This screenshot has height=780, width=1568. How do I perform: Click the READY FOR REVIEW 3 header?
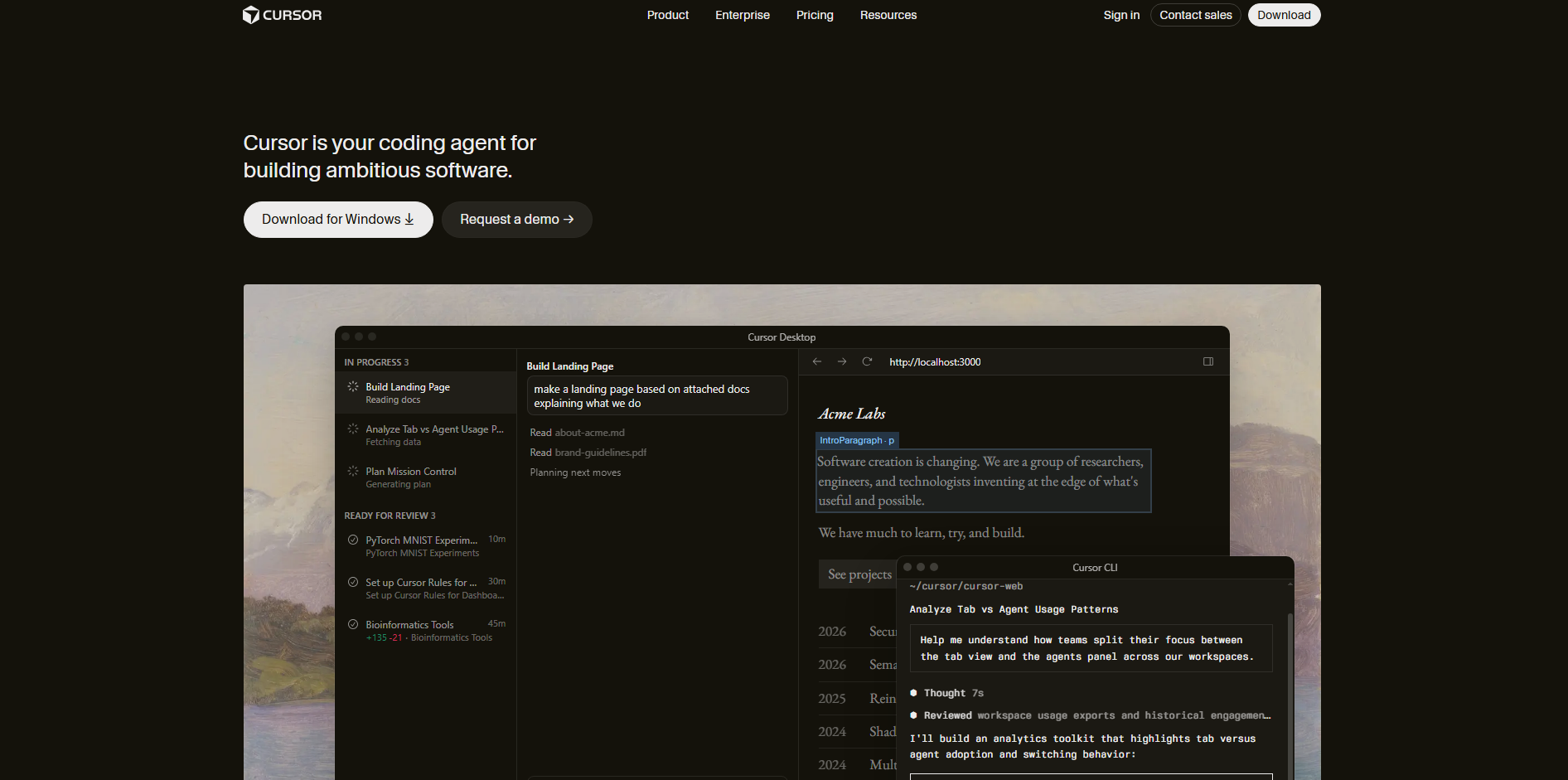pos(390,516)
